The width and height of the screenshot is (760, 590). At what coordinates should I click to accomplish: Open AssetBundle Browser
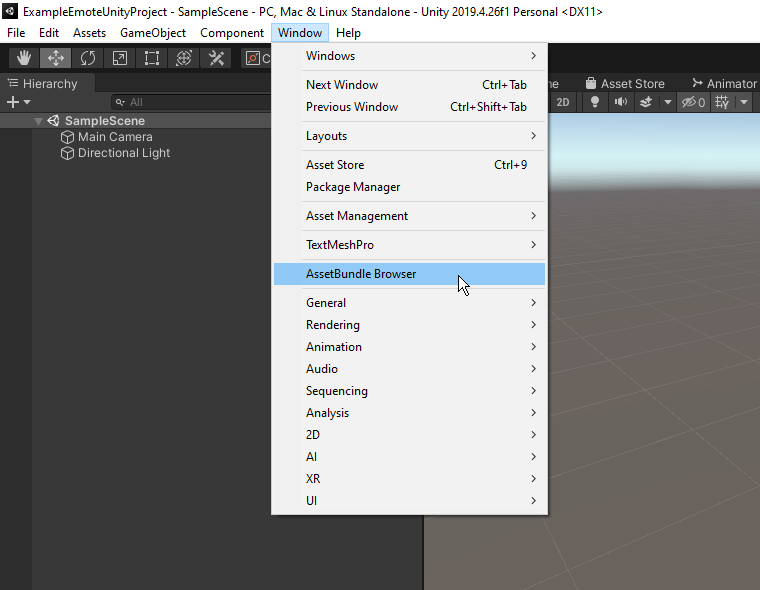[x=410, y=274]
